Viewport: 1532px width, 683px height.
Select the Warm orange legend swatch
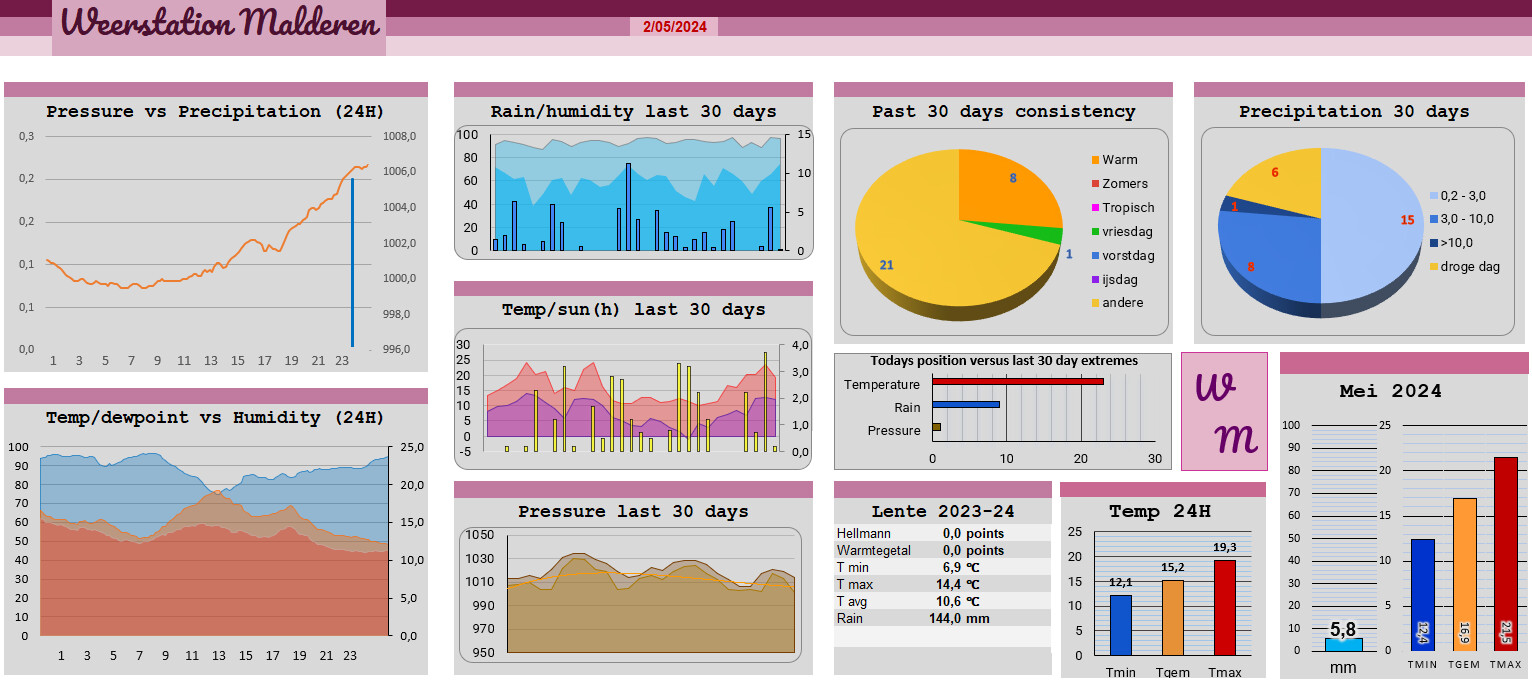click(x=1095, y=160)
